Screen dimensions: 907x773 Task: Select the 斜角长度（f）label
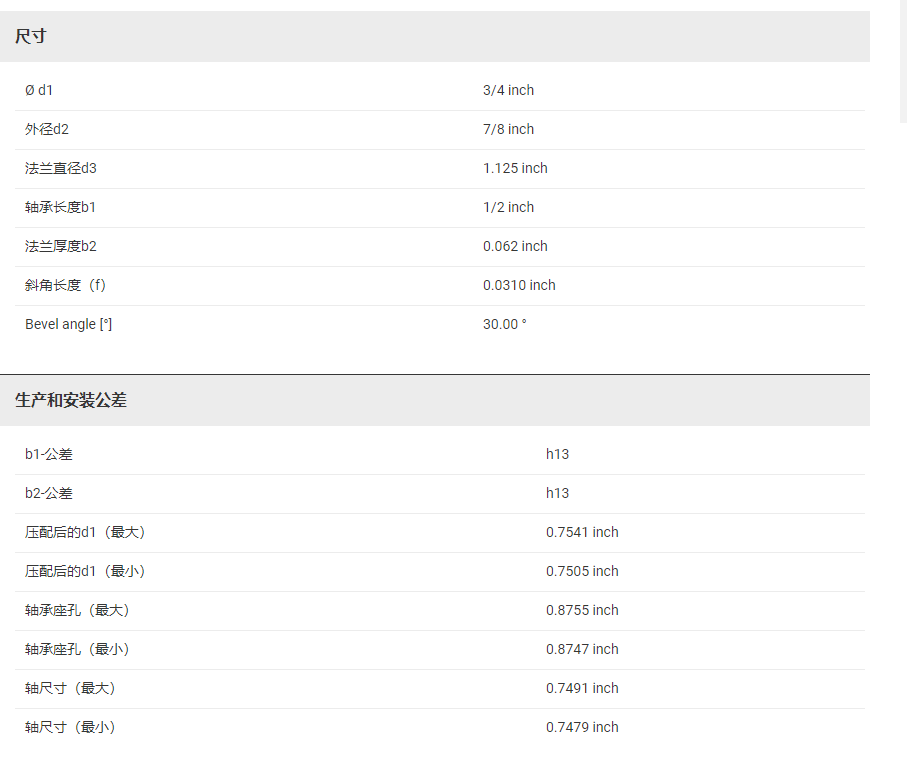pos(65,286)
